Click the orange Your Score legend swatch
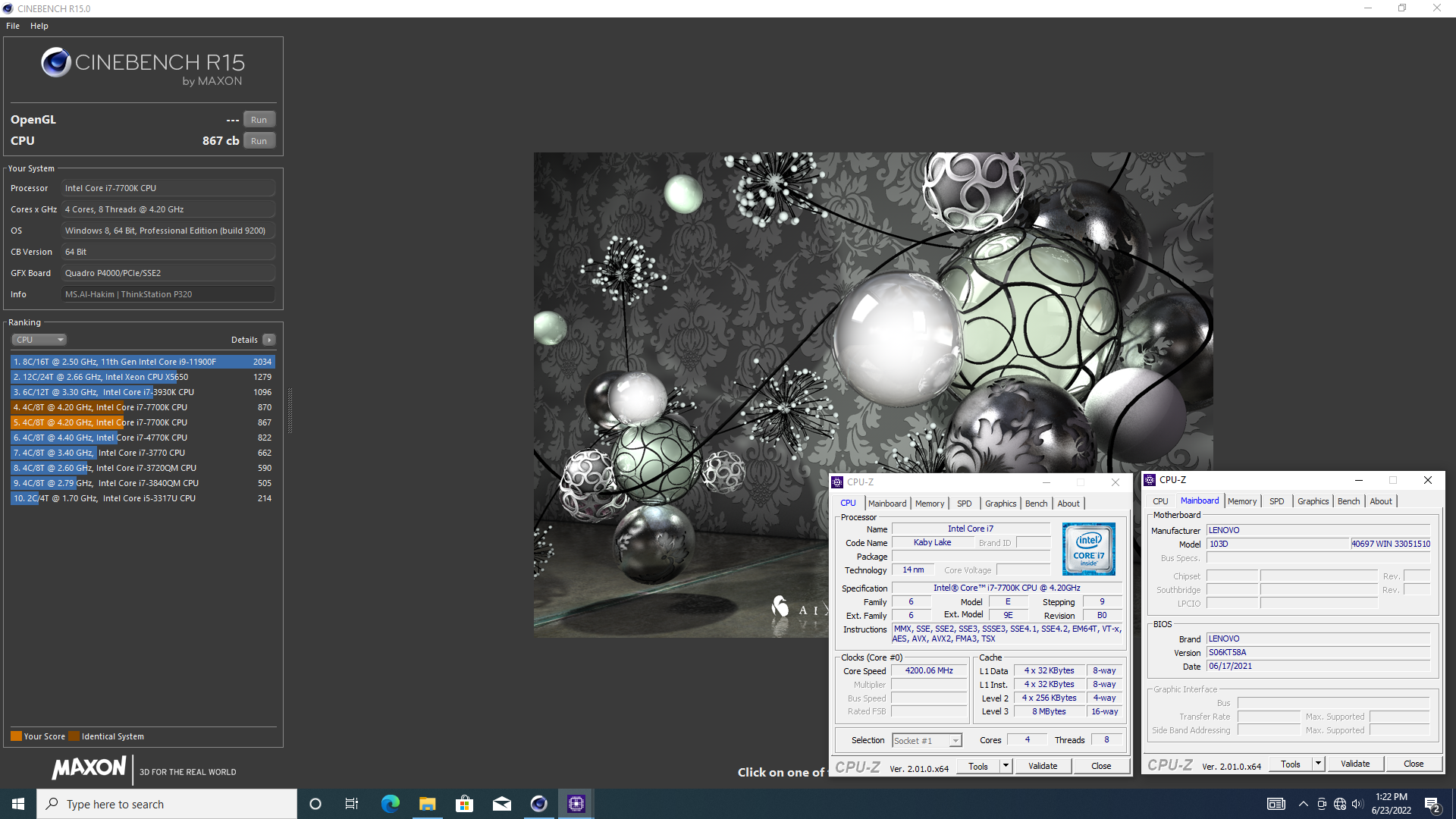The height and width of the screenshot is (819, 1456). click(16, 736)
